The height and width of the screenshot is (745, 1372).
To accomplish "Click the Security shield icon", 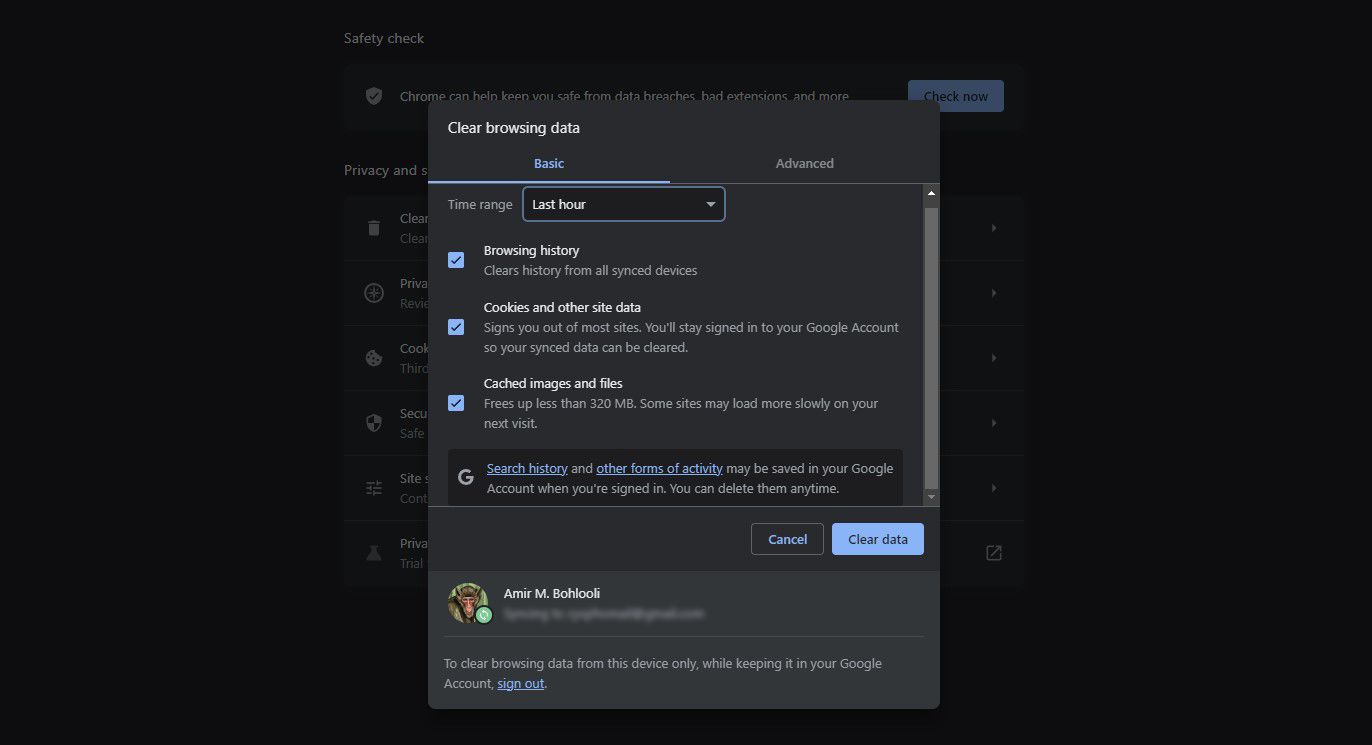I will [x=373, y=422].
